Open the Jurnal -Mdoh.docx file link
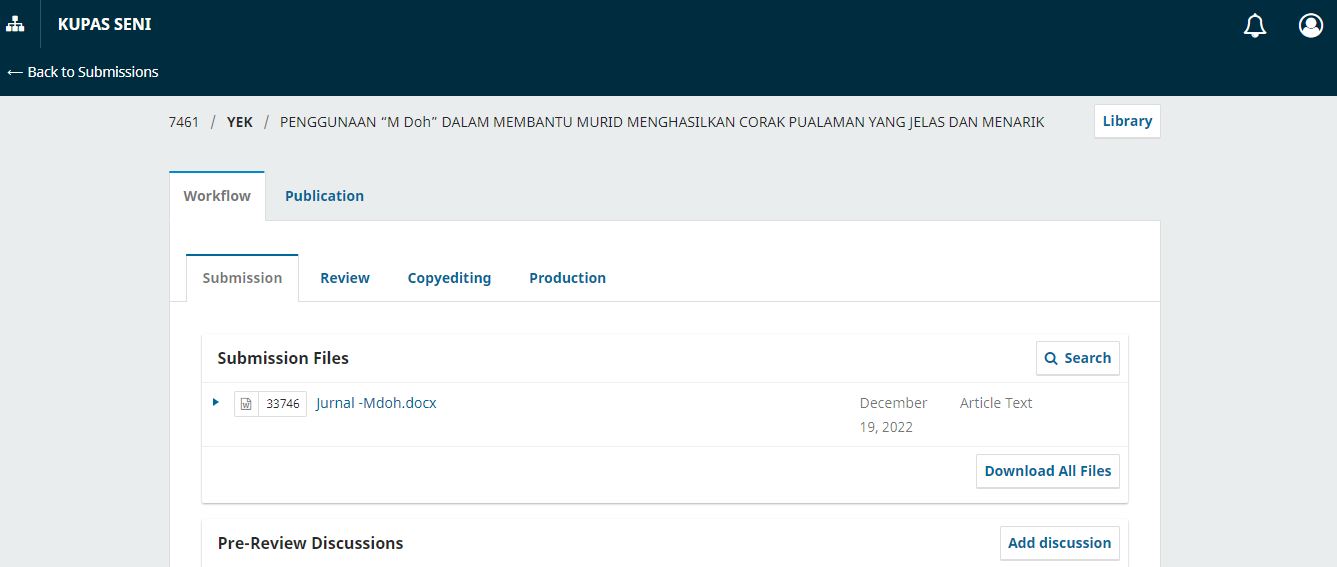The height and width of the screenshot is (567, 1337). coord(376,403)
